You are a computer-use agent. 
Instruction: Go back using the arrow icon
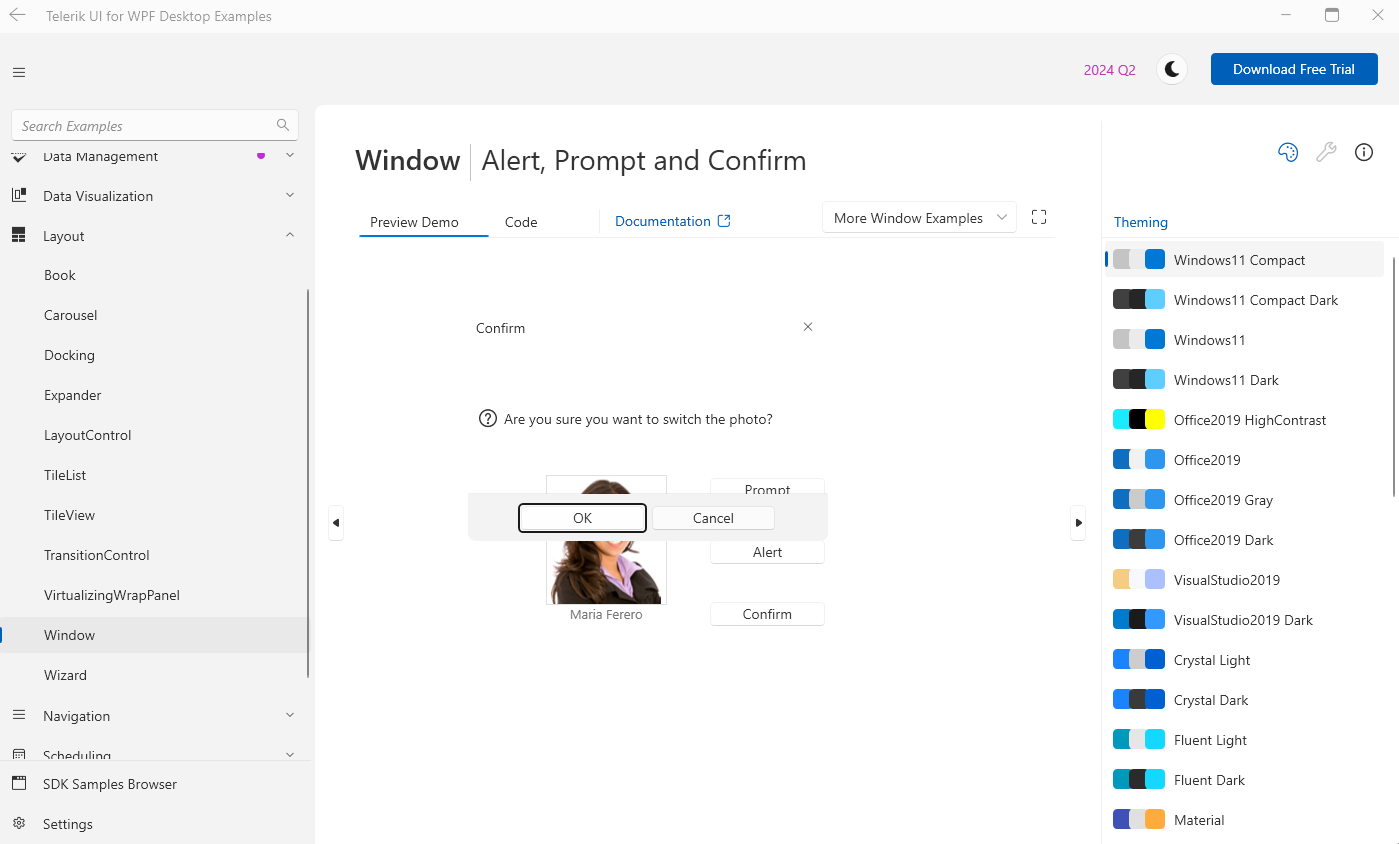17,15
